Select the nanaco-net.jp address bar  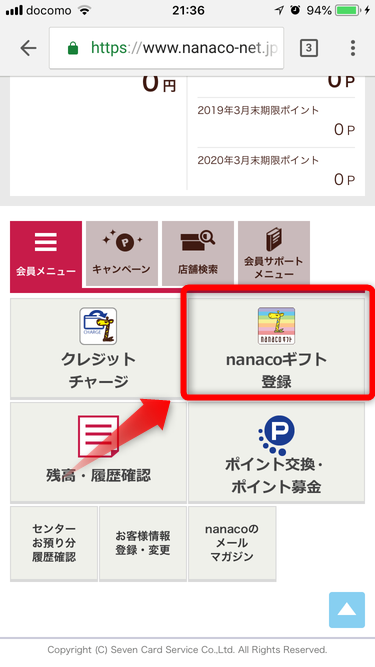pyautogui.click(x=166, y=48)
